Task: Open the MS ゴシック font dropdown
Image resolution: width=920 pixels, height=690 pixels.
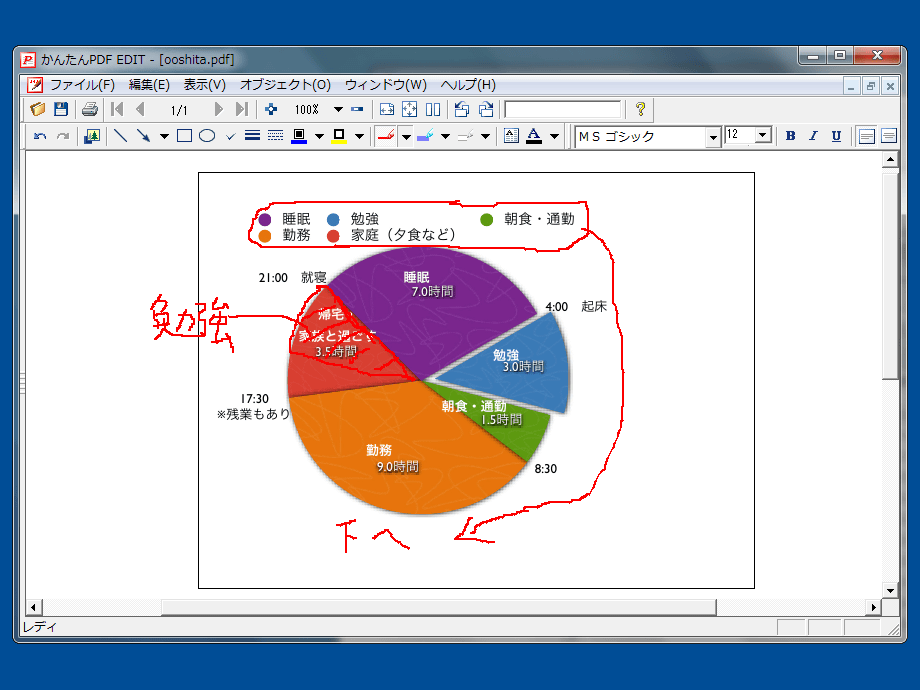Action: 712,138
